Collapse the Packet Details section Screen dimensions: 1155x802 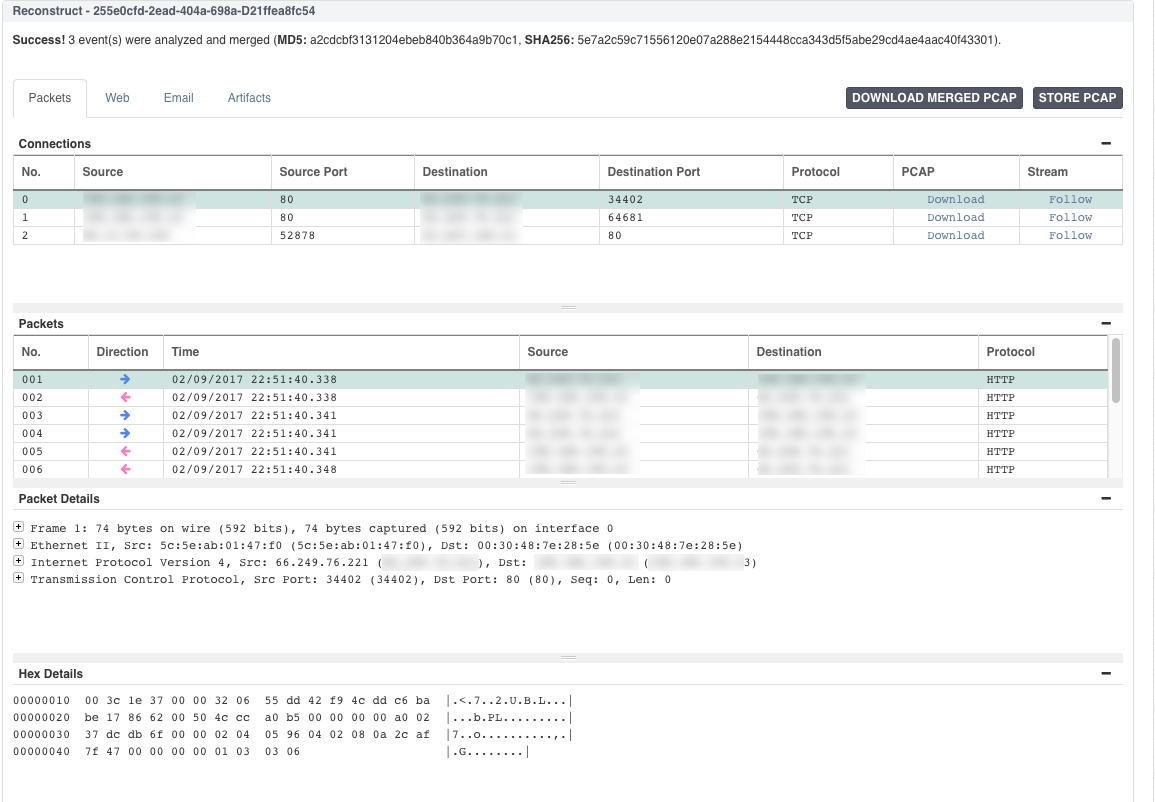pos(1106,499)
